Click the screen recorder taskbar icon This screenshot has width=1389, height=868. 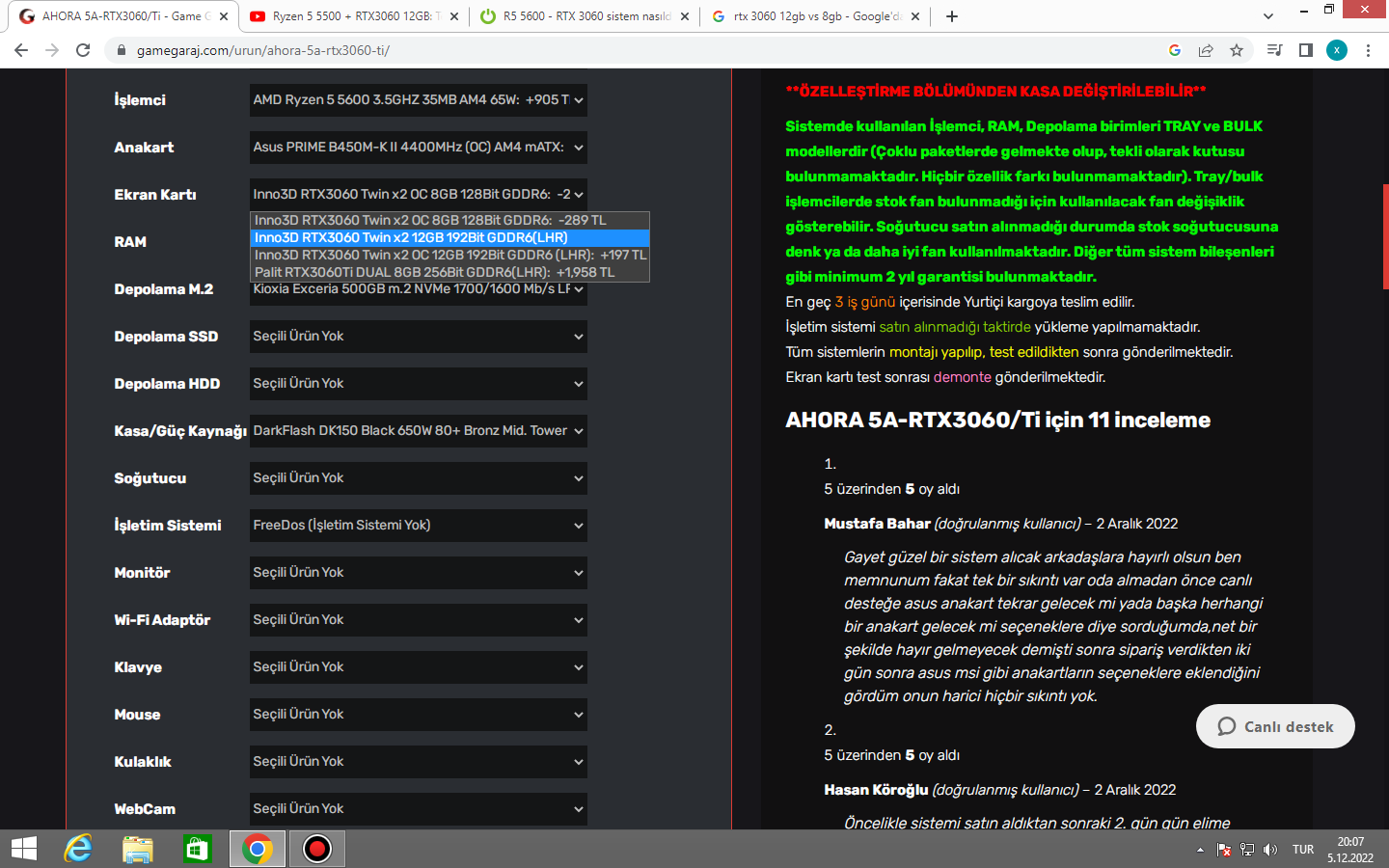(x=317, y=849)
